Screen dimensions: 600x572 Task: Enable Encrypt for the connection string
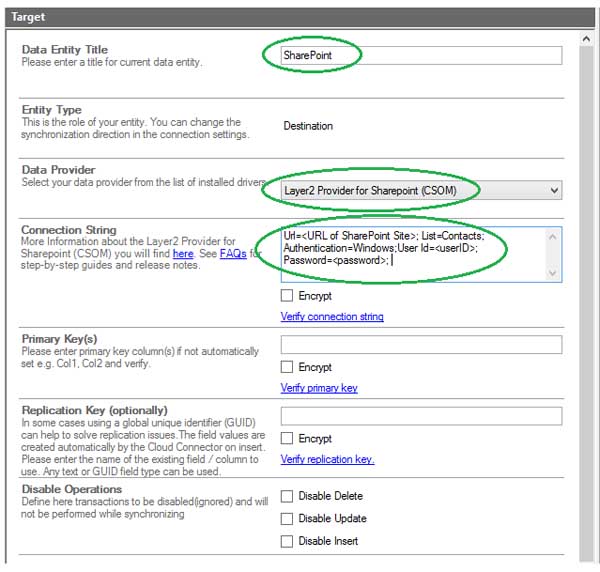point(288,296)
